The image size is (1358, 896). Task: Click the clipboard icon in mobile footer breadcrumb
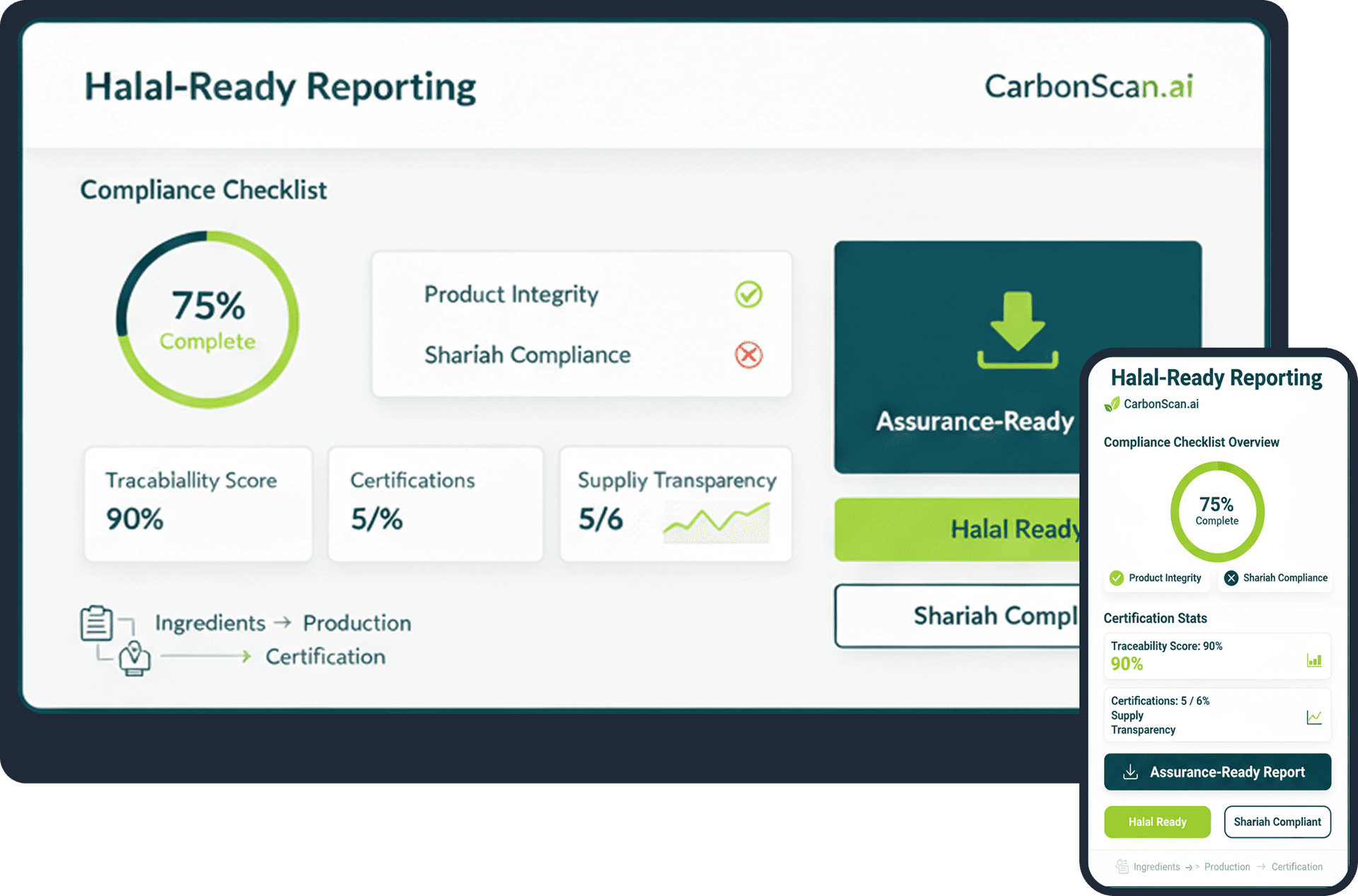[x=1122, y=866]
